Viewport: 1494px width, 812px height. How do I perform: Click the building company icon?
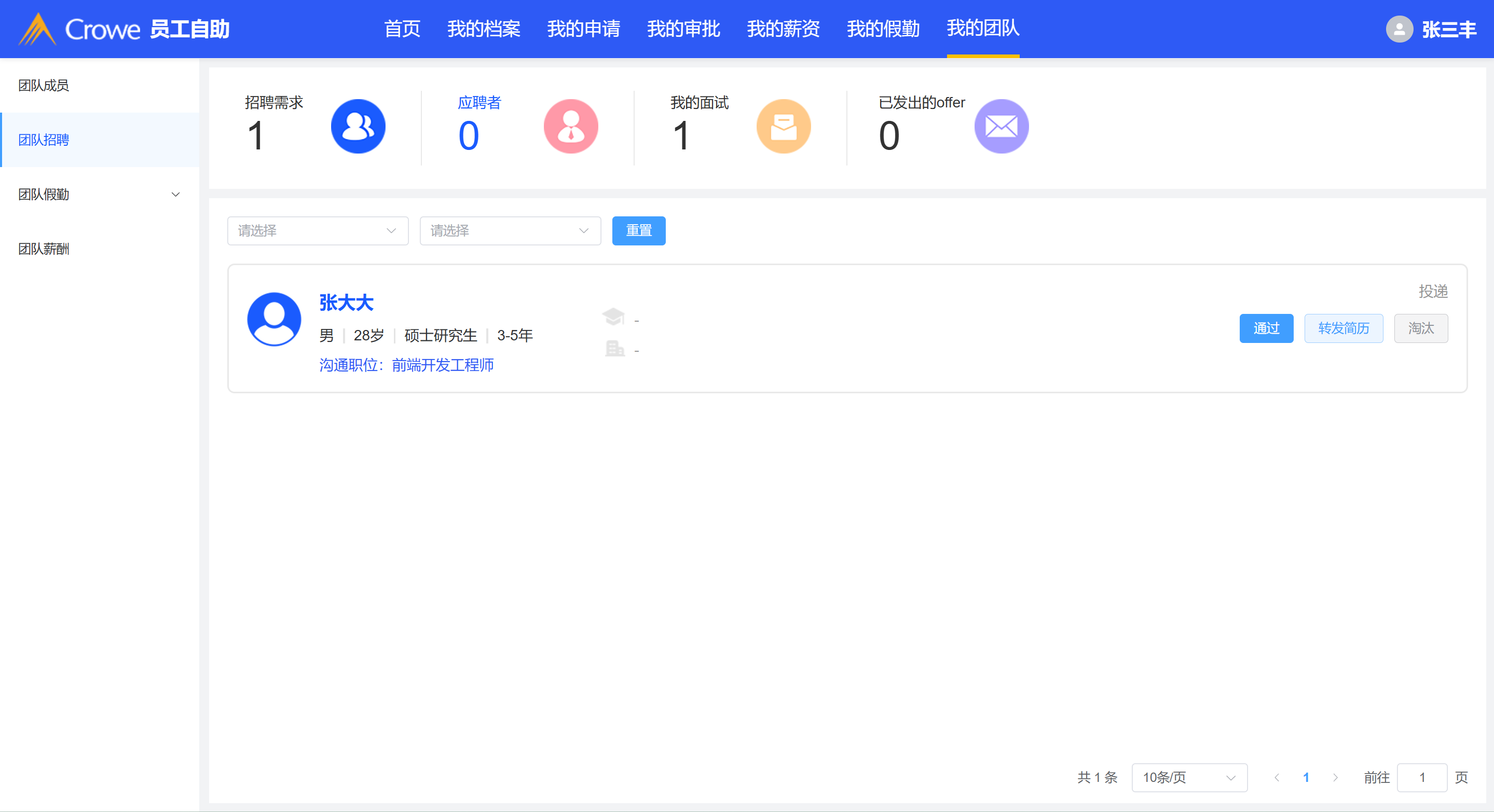614,349
